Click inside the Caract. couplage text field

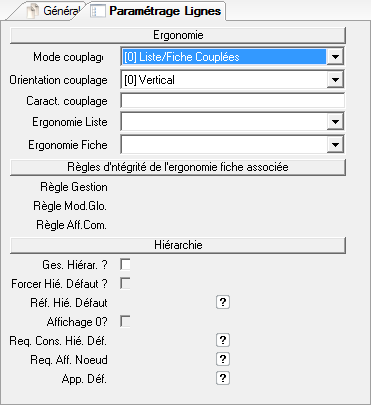(x=232, y=101)
